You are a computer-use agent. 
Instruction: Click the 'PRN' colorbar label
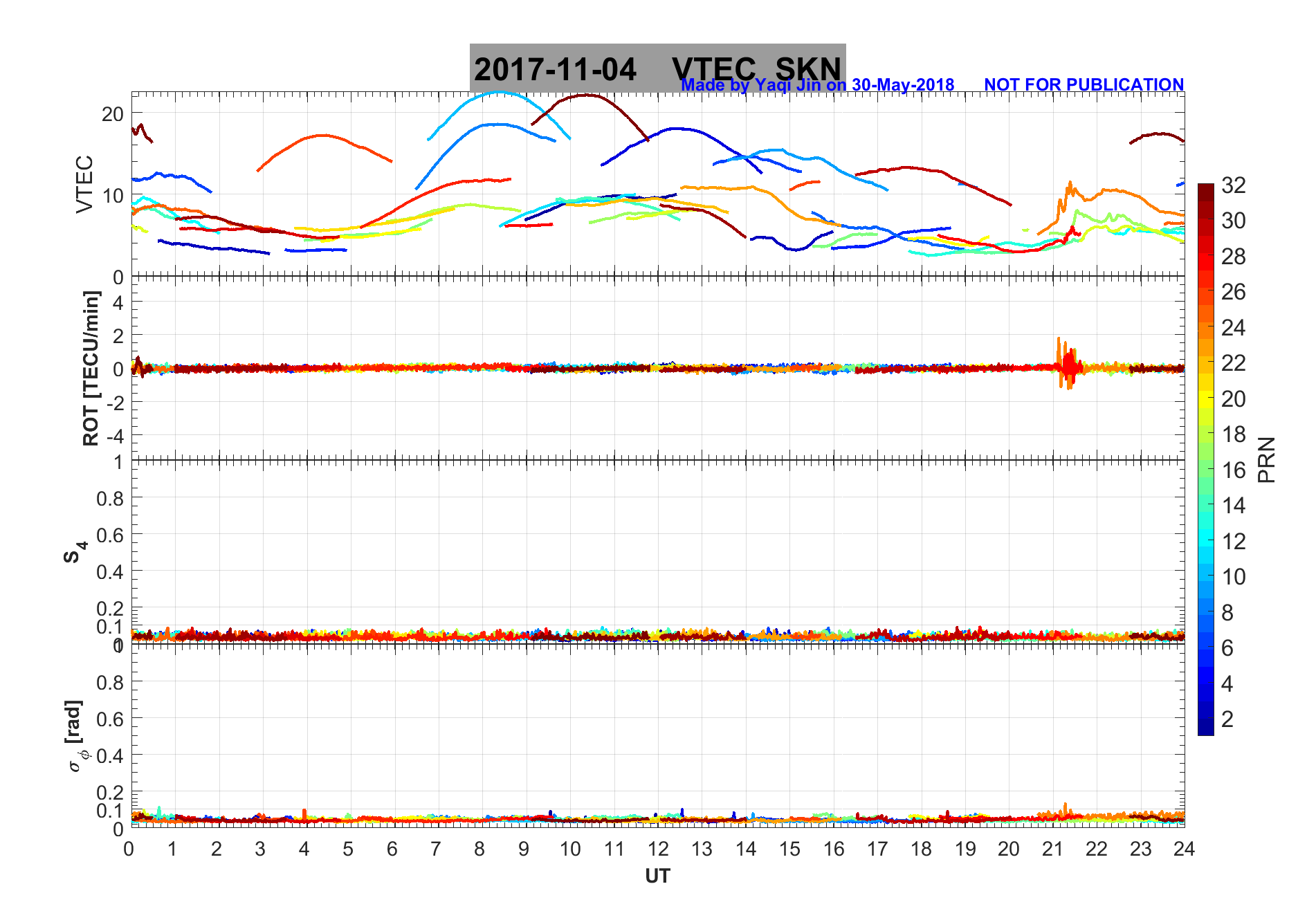click(x=1266, y=460)
